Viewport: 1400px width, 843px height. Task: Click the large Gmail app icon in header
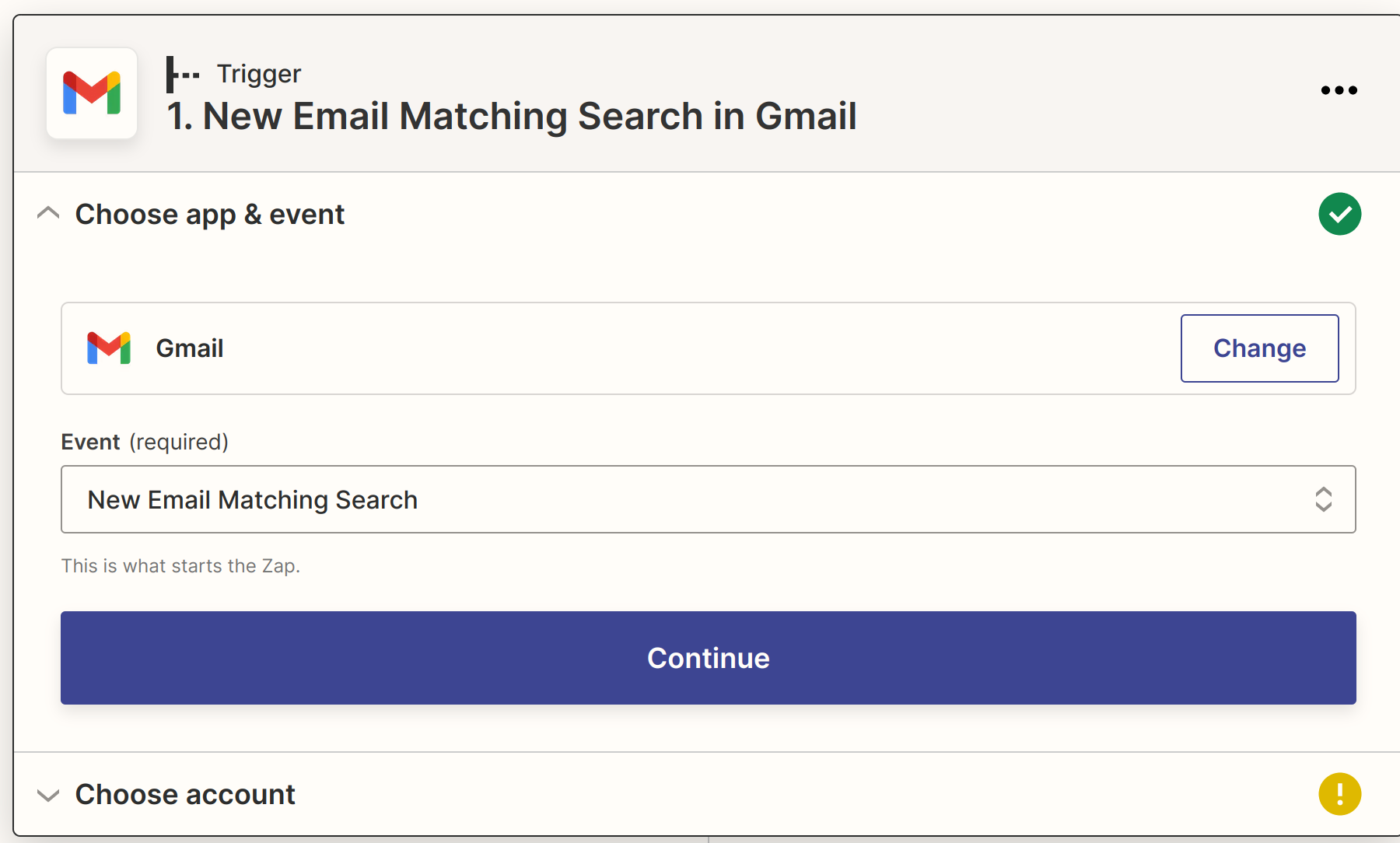pyautogui.click(x=92, y=93)
